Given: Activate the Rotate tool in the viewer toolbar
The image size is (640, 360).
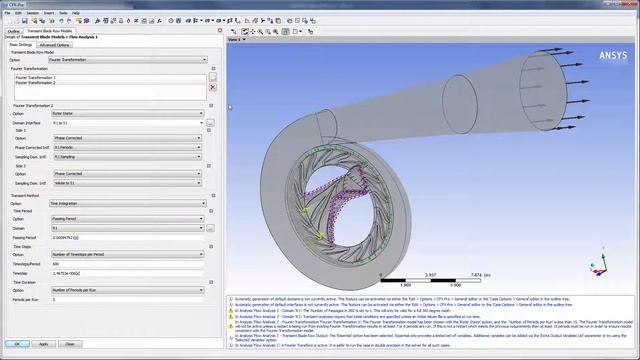Looking at the screenshot, I should tap(245, 31).
